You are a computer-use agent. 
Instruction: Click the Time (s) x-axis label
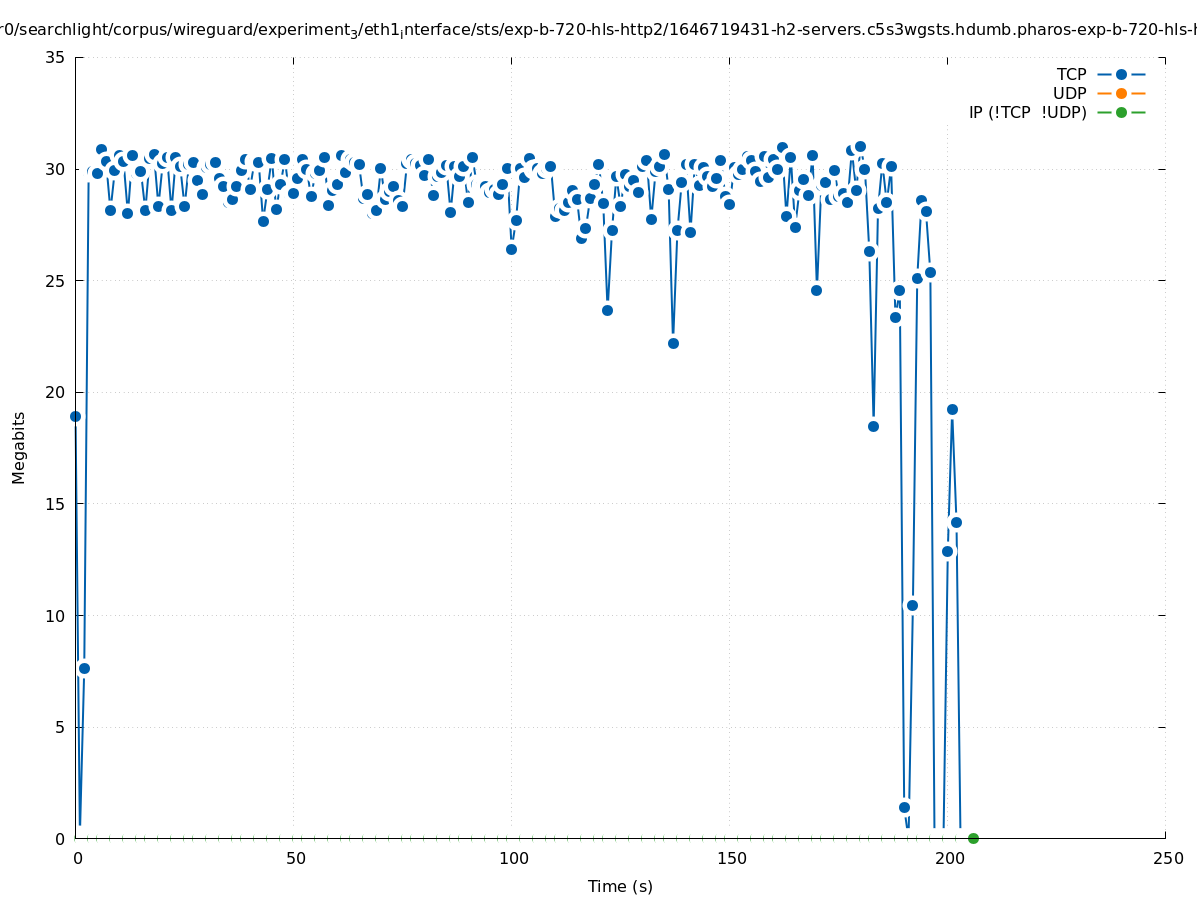(620, 886)
